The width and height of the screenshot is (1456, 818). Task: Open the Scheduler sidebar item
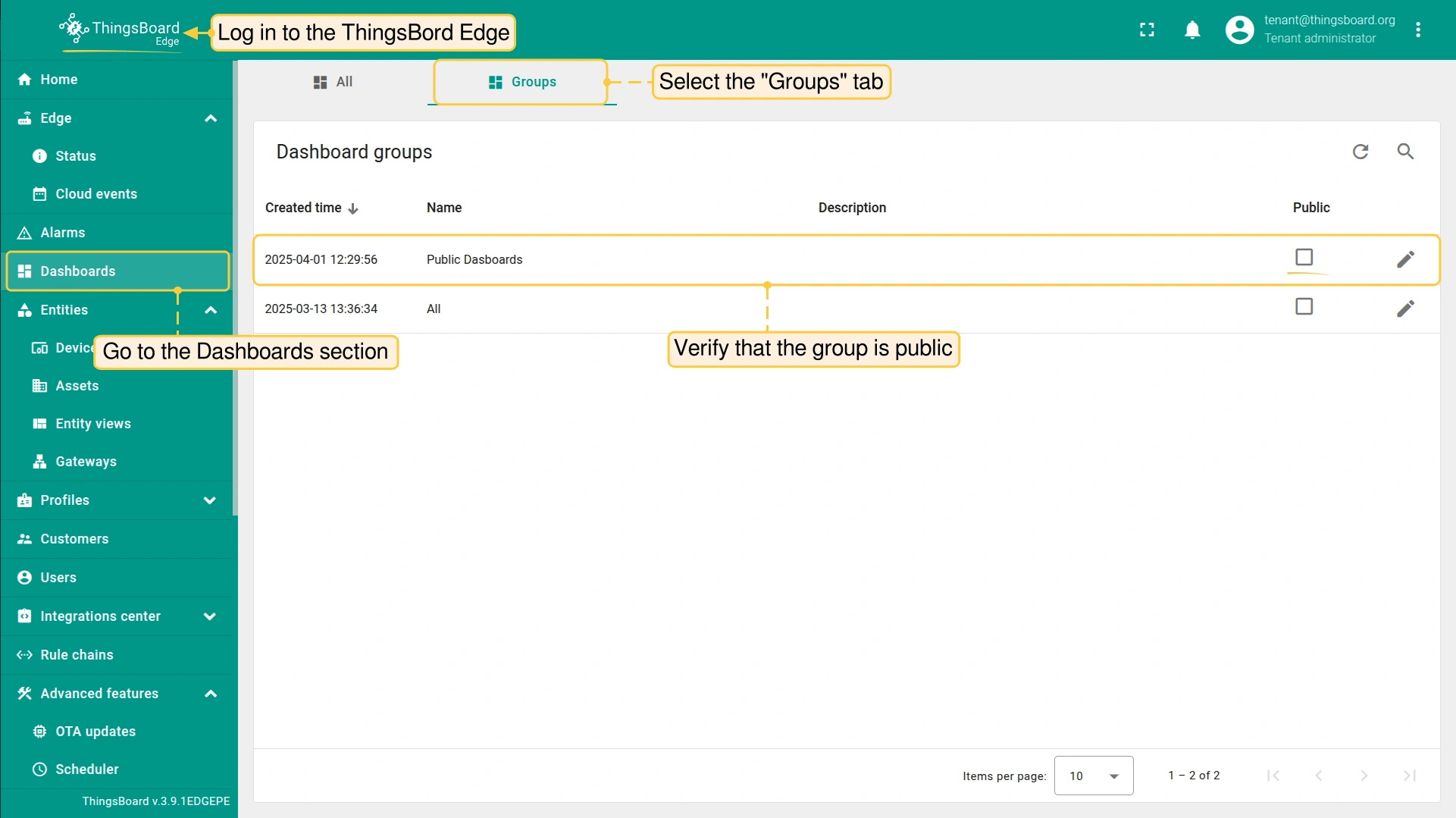(x=86, y=769)
